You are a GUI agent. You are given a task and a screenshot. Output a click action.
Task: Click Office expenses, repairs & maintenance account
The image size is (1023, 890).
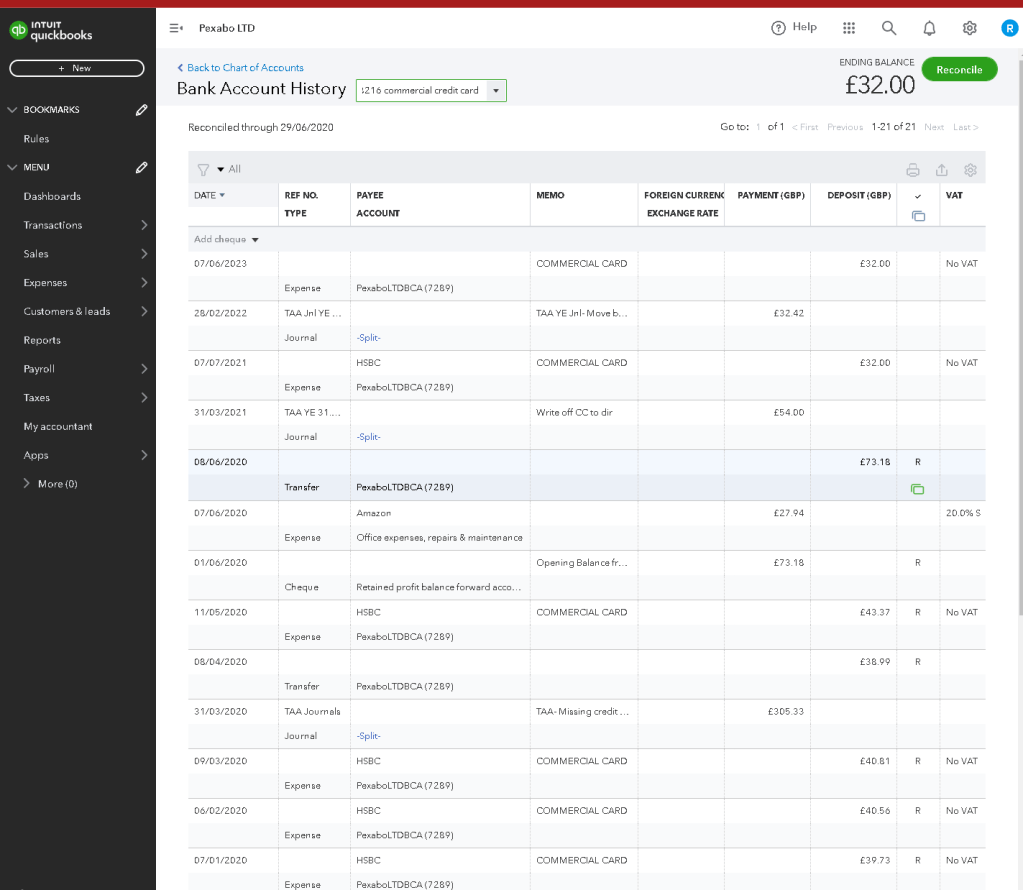coord(439,538)
